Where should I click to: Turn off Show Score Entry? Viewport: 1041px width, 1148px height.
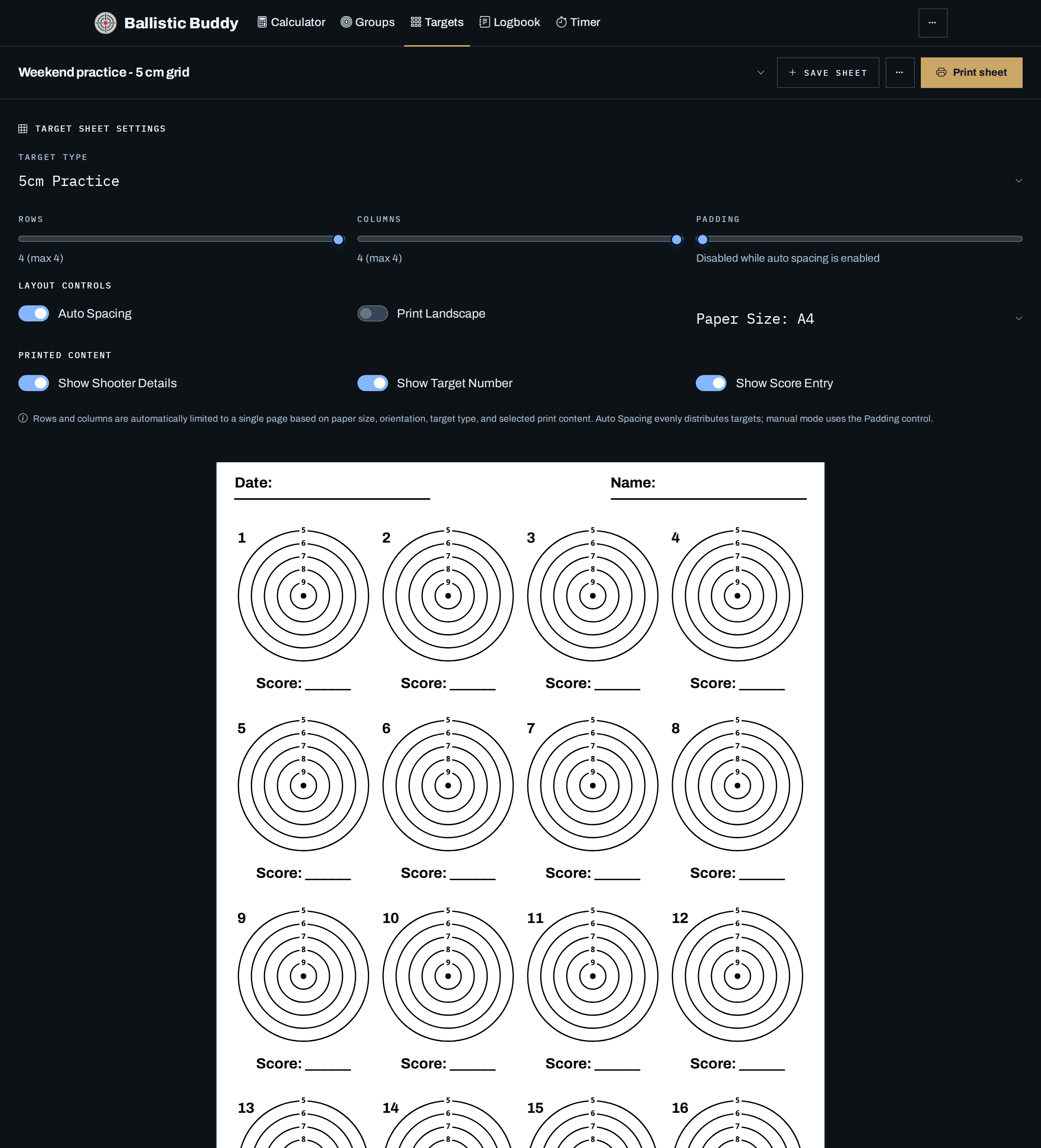coord(711,383)
